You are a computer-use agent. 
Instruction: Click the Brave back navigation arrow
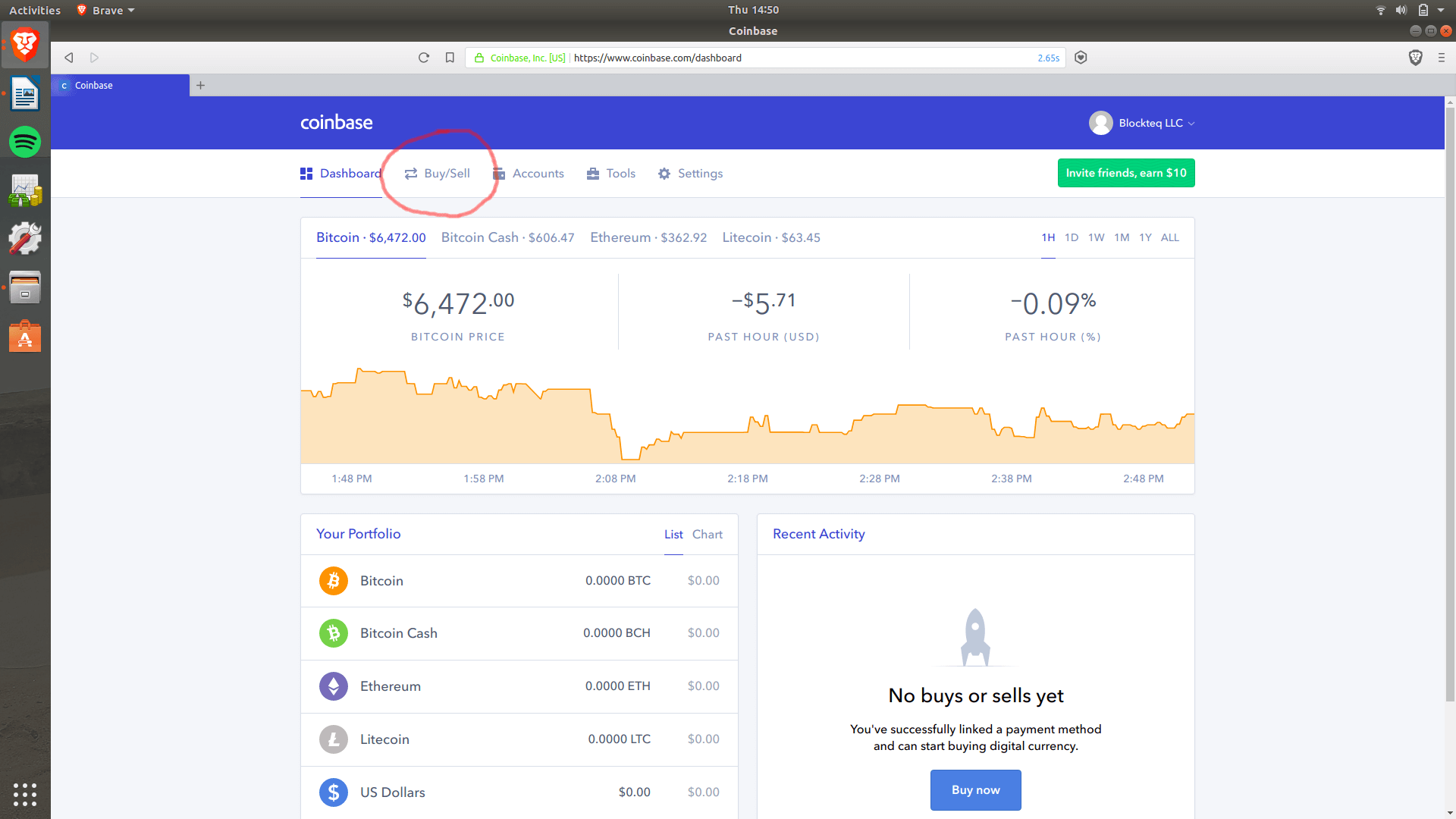pos(69,58)
